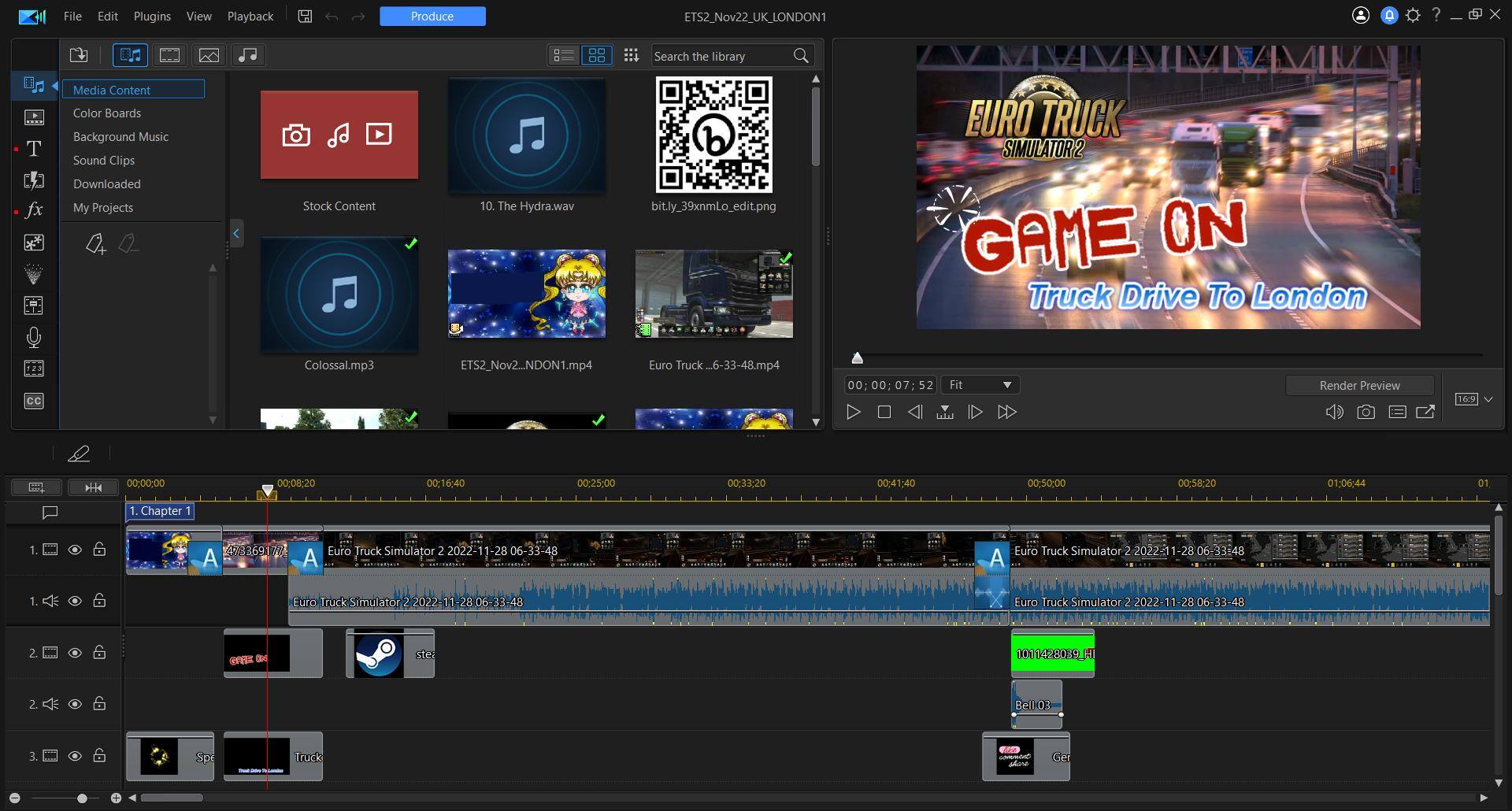Open the Playback menu
Screen dimensions: 1512x811
(x=250, y=16)
